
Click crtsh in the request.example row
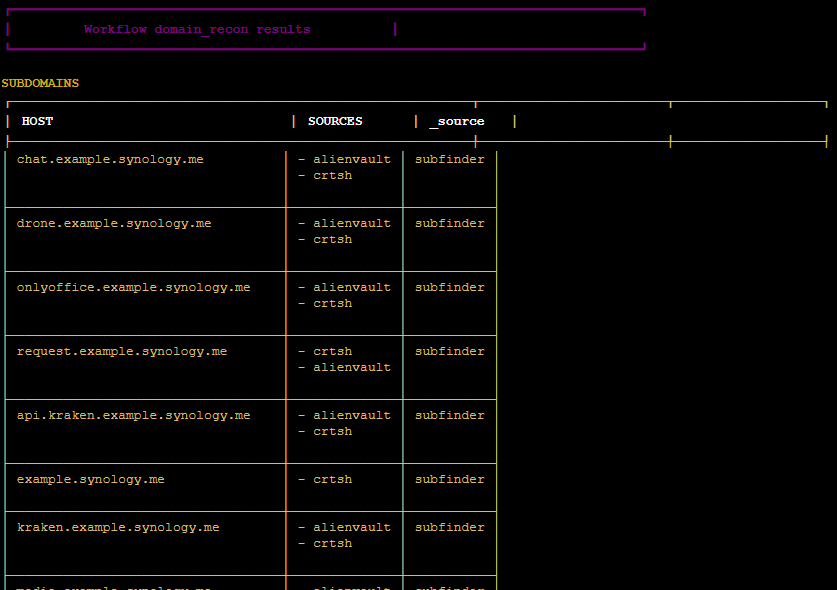tap(333, 351)
